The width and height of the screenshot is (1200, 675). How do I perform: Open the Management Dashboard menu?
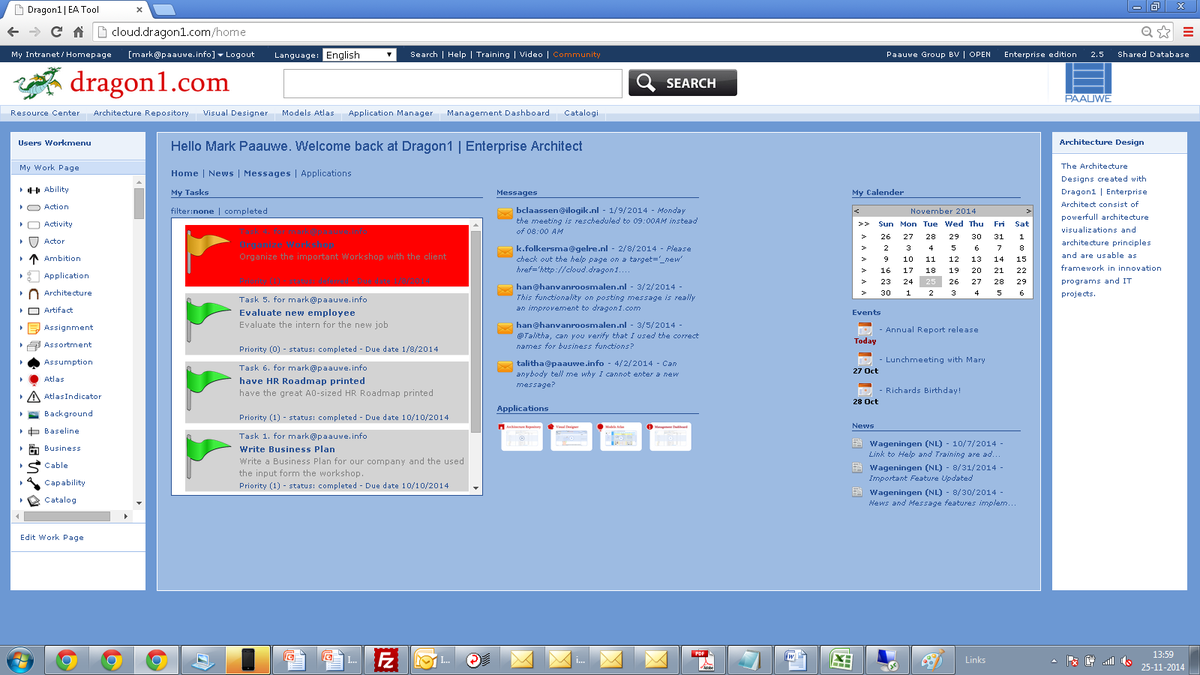click(498, 113)
